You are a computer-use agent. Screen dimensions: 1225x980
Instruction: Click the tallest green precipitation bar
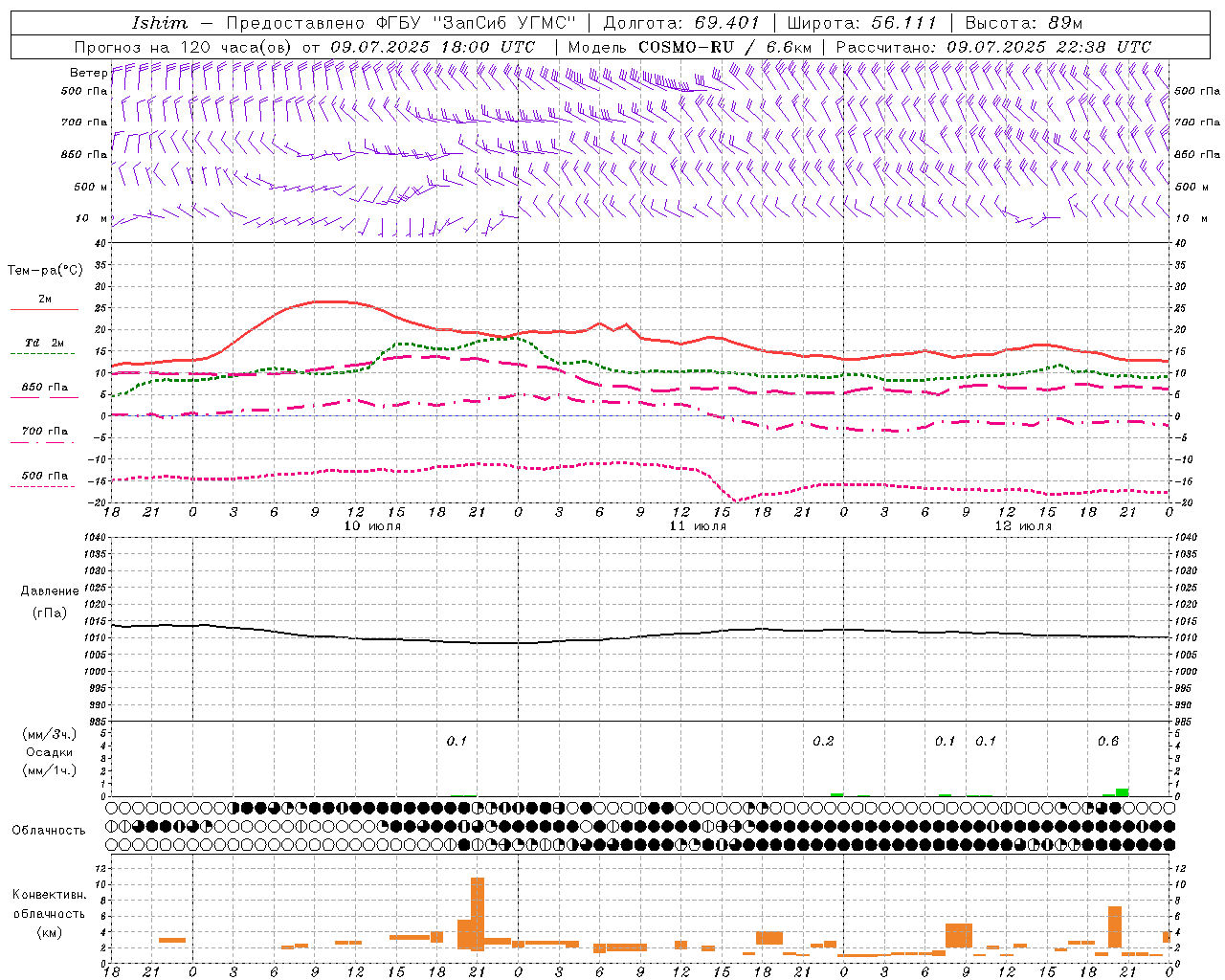point(1122,792)
